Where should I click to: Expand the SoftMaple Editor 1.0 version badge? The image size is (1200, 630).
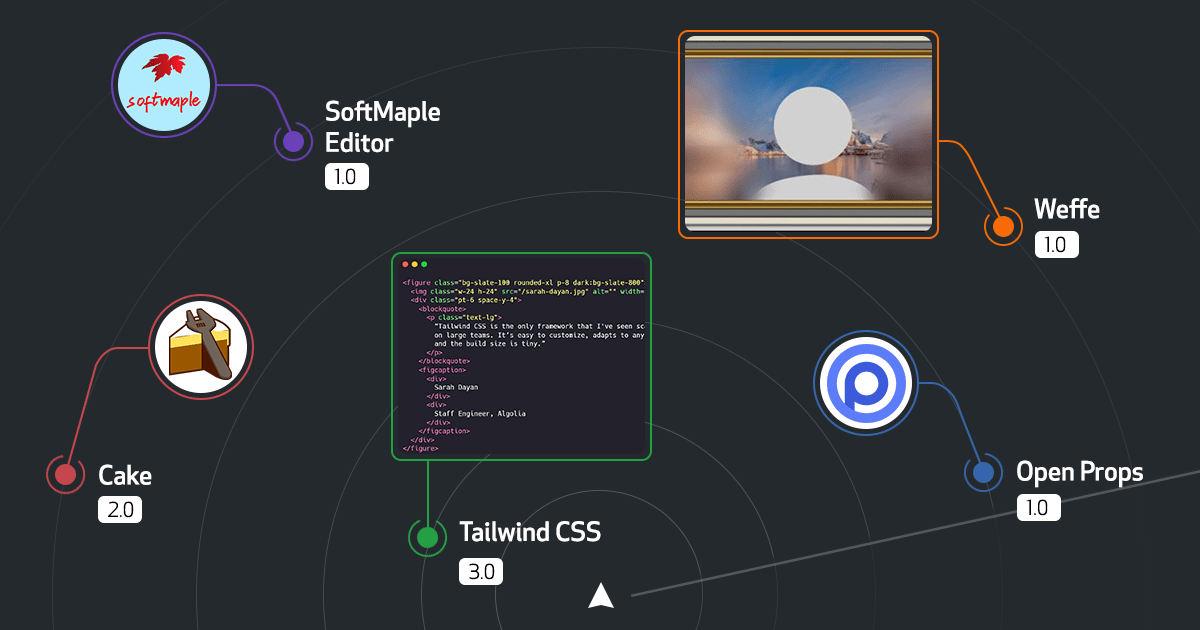[347, 176]
